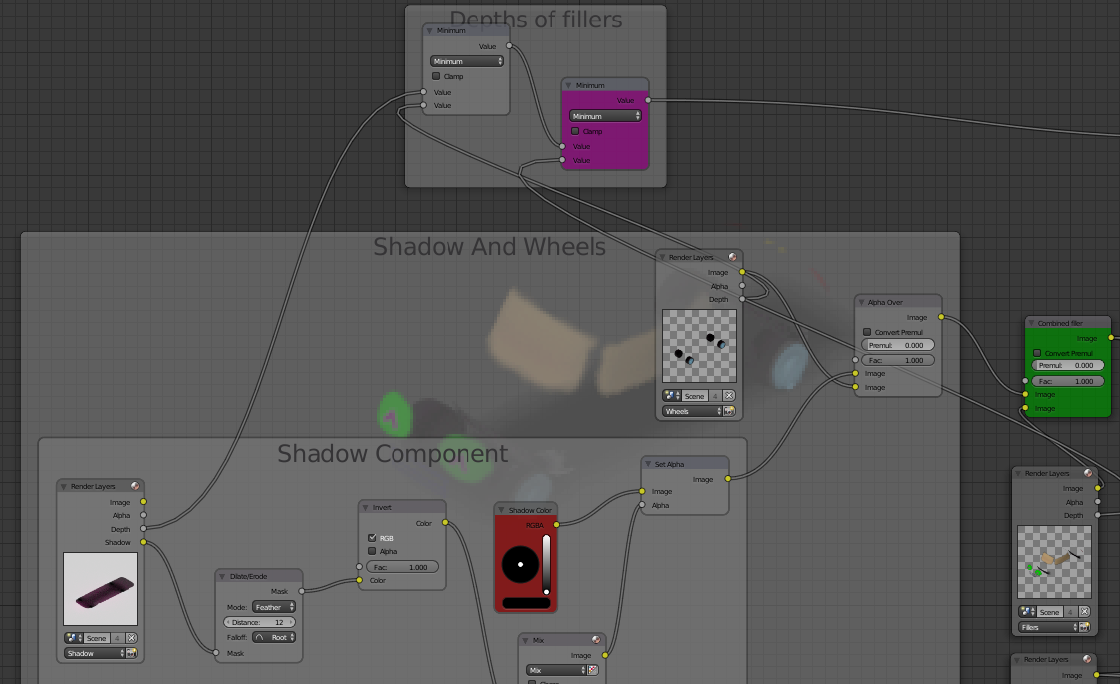Click the Shadow Color value brightness slider
The image size is (1120, 684).
coord(546,565)
